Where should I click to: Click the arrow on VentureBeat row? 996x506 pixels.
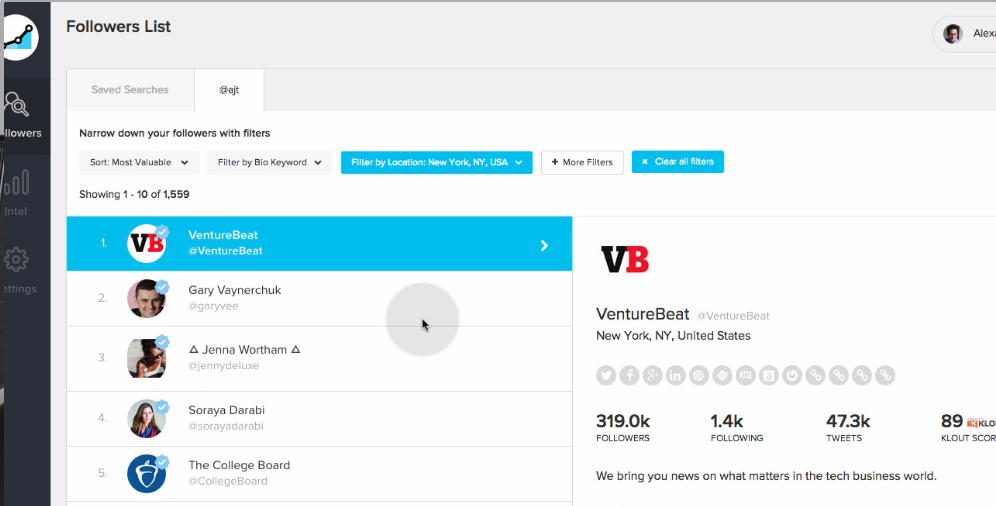click(544, 245)
